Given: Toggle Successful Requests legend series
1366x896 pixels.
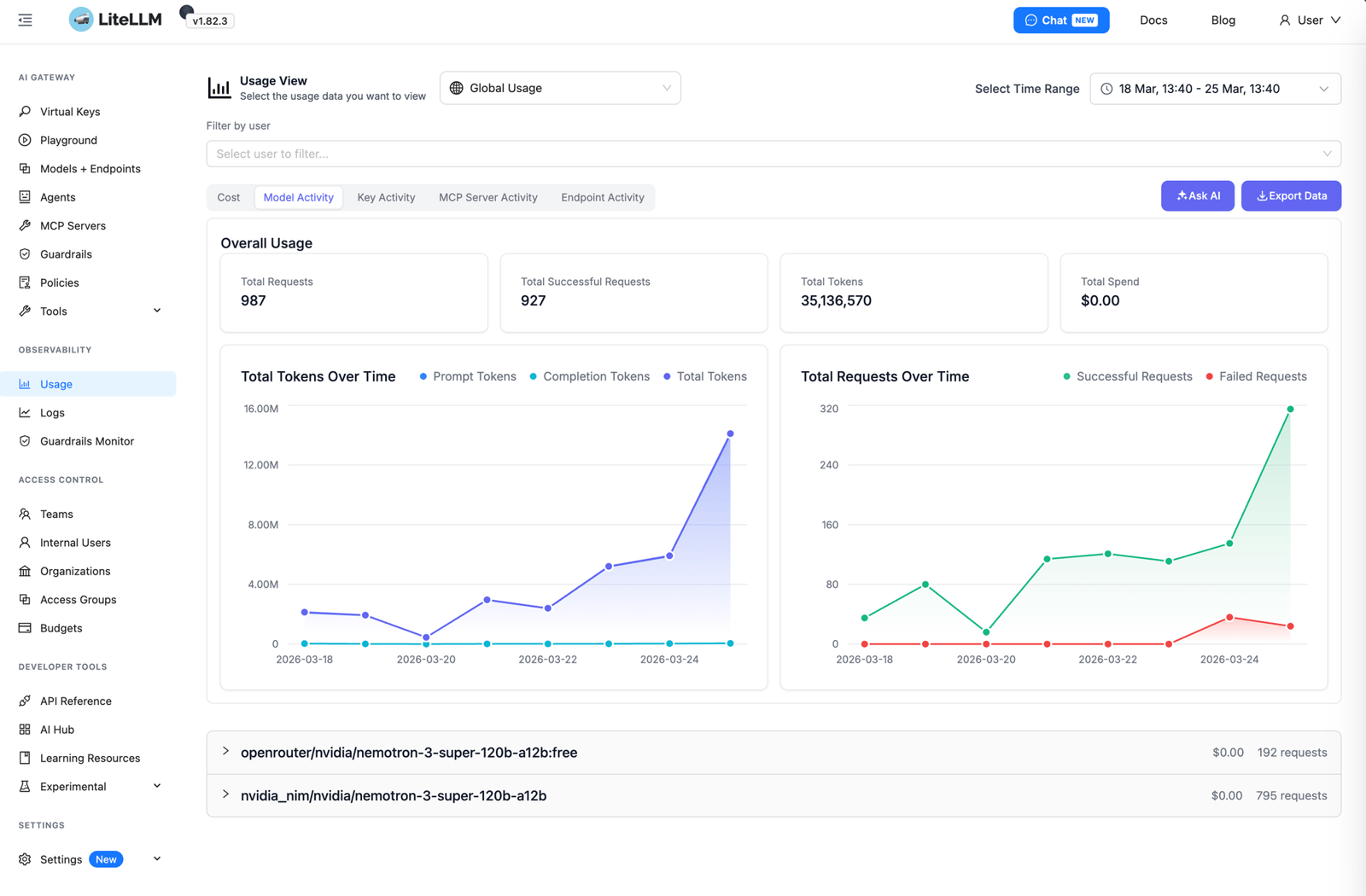Looking at the screenshot, I should pos(1127,376).
